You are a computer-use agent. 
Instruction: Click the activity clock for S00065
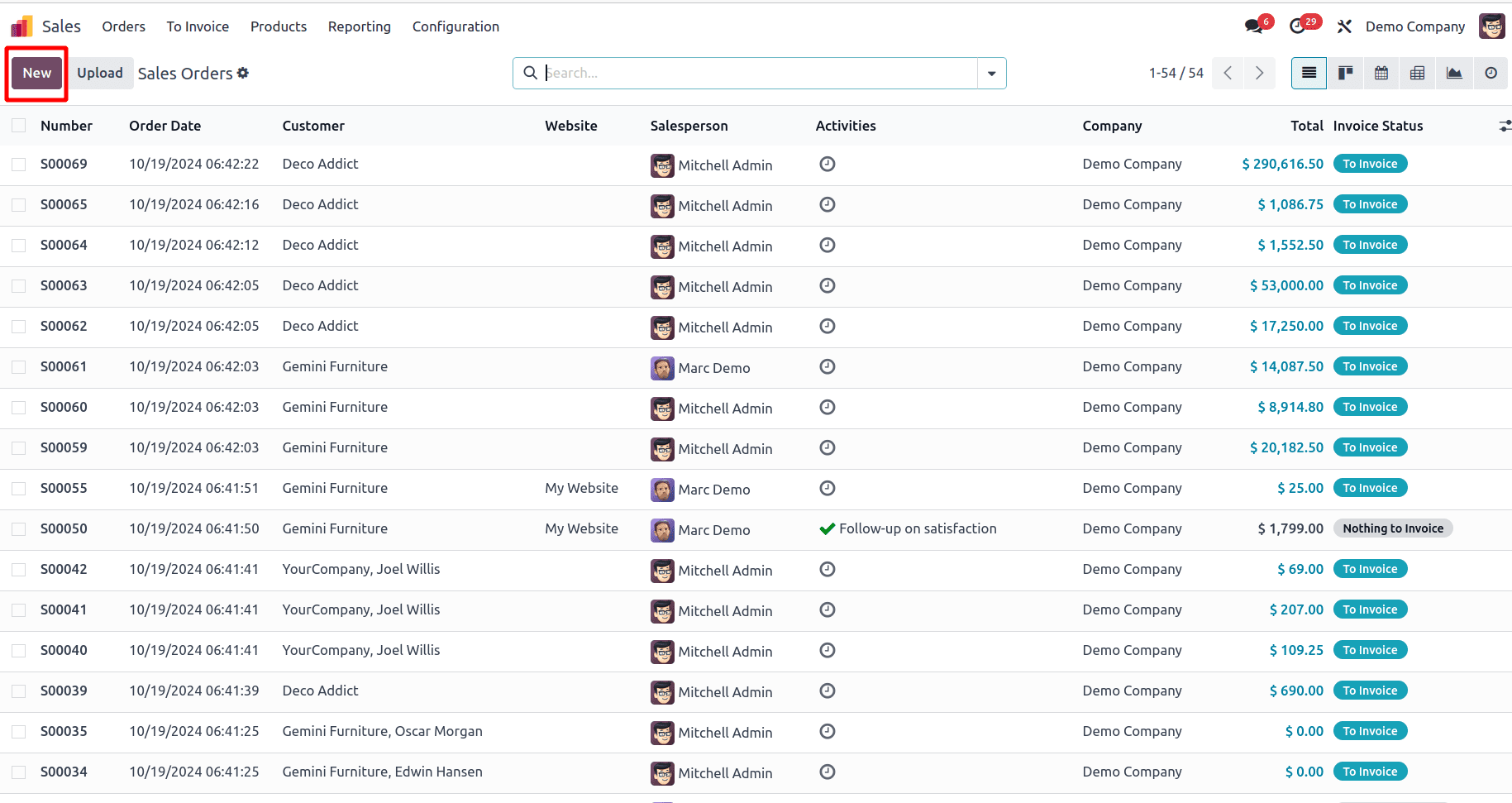pos(828,204)
